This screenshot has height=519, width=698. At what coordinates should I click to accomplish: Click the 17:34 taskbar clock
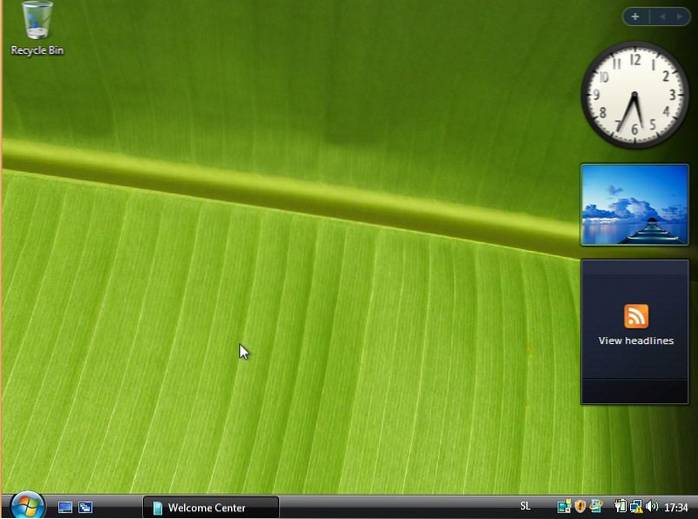[x=677, y=507]
